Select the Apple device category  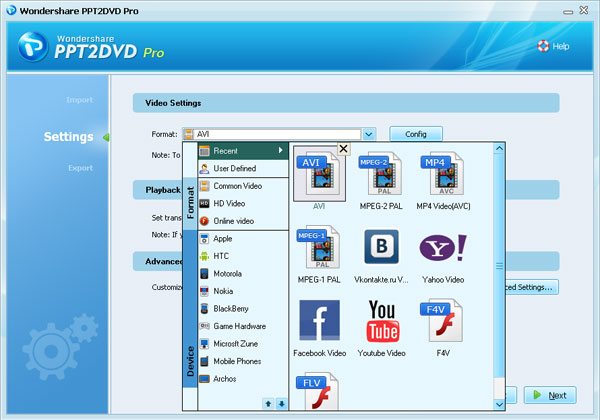(x=243, y=239)
